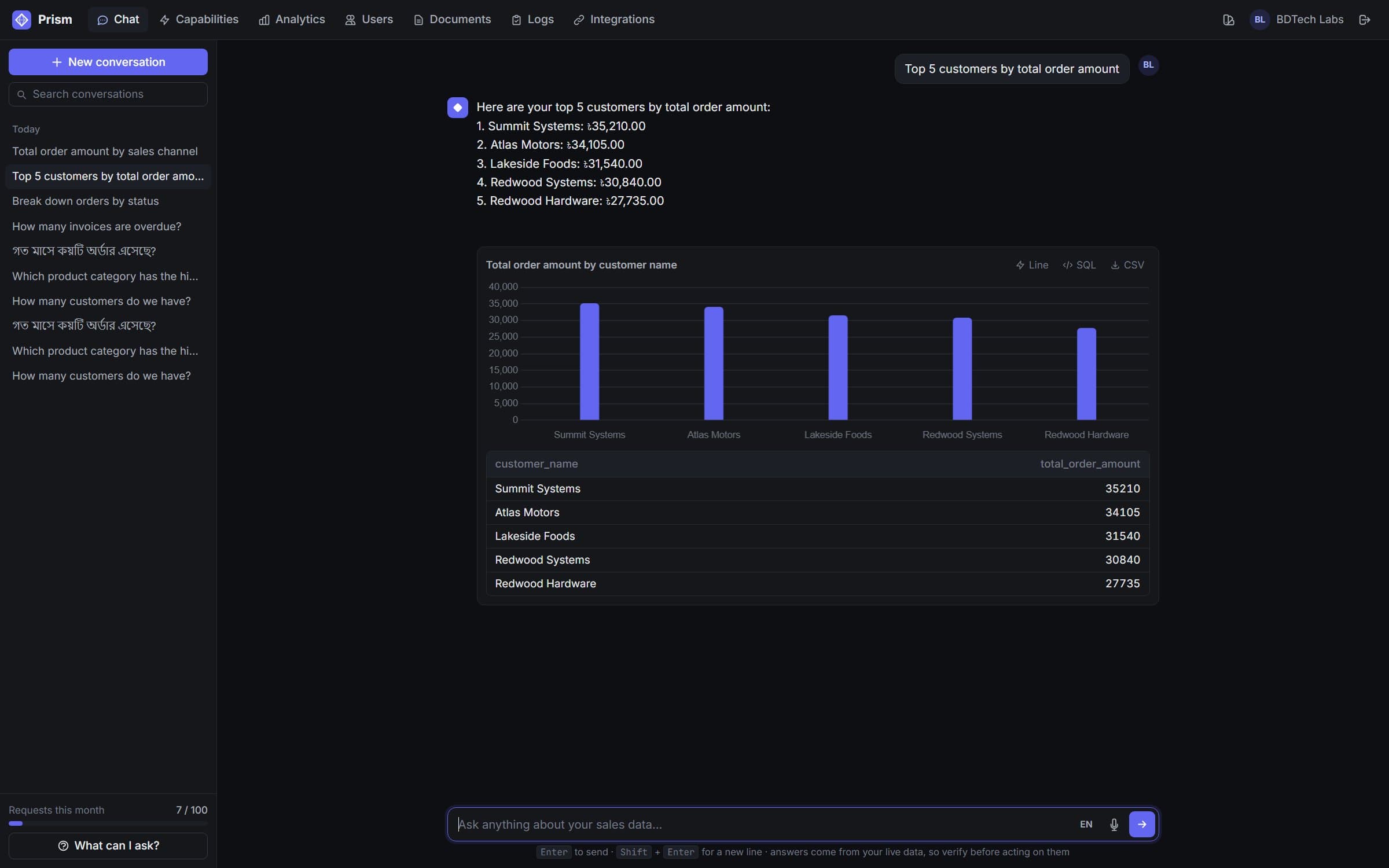
Task: Click the customer_name column header
Action: pyautogui.click(x=536, y=464)
